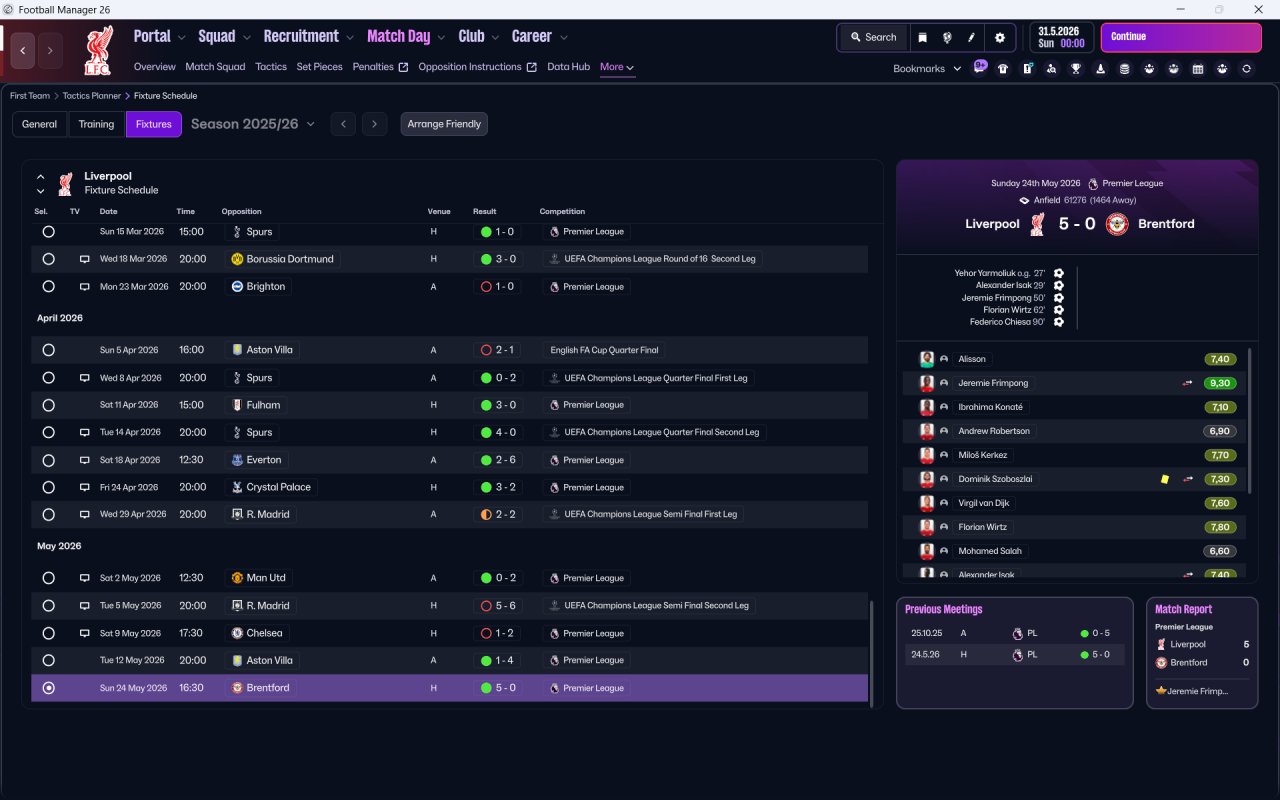The height and width of the screenshot is (800, 1280).
Task: Open the training cone bookmark icon
Action: click(1100, 69)
